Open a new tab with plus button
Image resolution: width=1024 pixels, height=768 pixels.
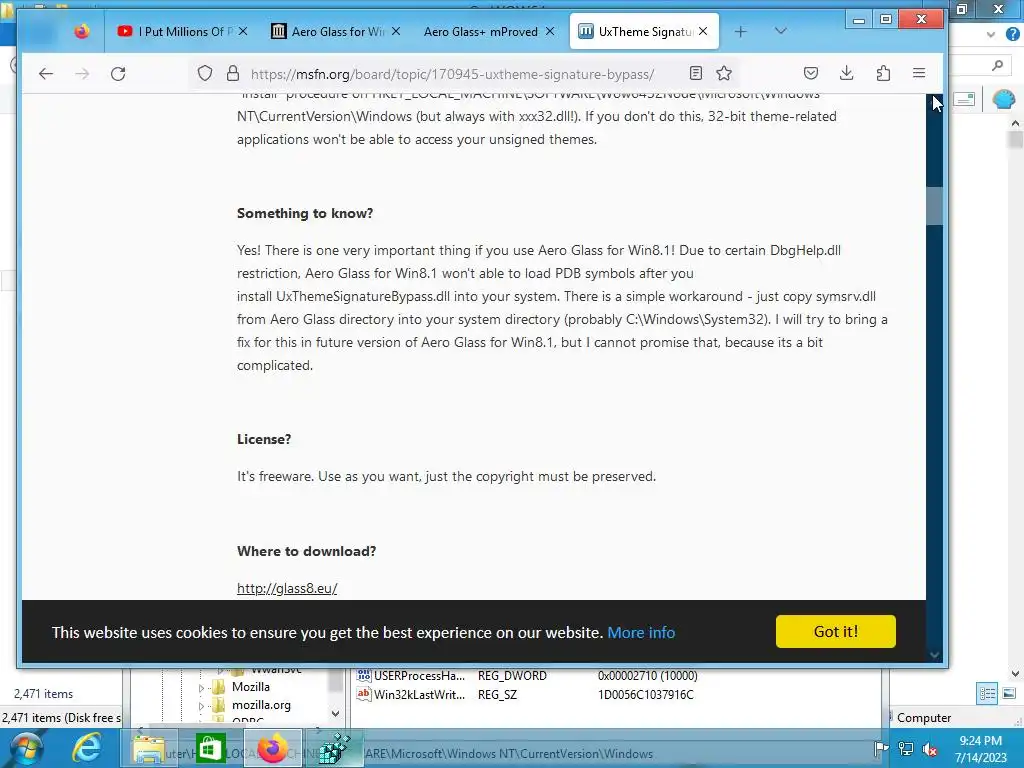click(741, 31)
